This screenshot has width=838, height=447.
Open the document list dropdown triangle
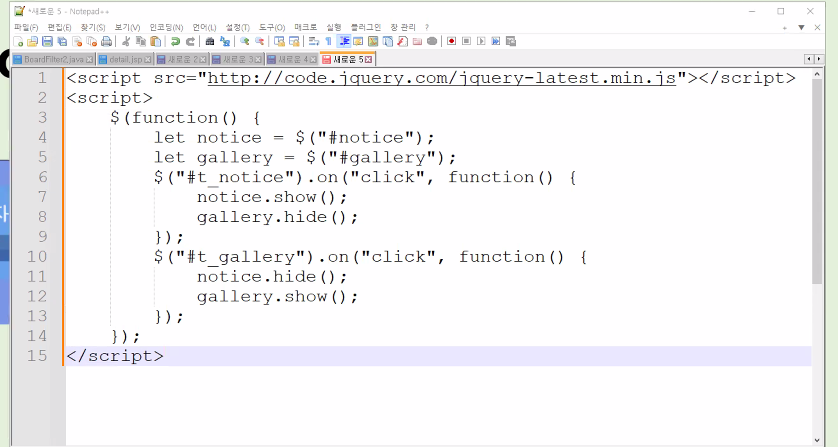pyautogui.click(x=801, y=27)
